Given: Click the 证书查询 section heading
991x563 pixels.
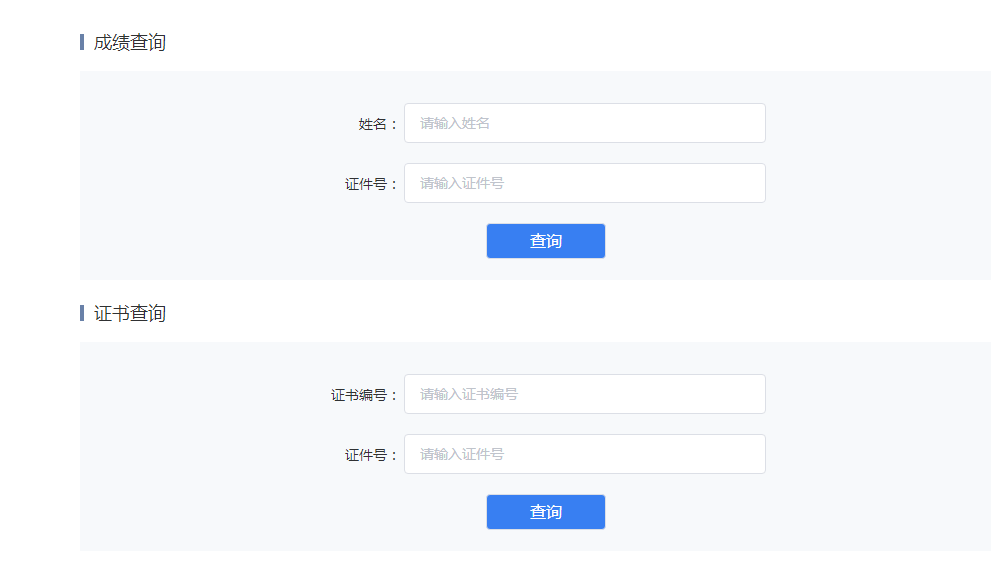Looking at the screenshot, I should coord(130,313).
